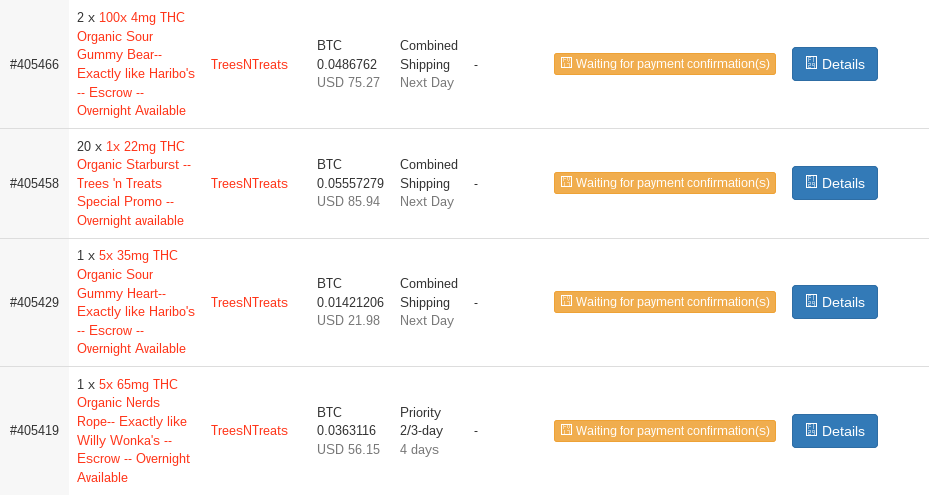Click the Details button icon for order #405419
Image resolution: width=929 pixels, height=495 pixels.
point(811,430)
